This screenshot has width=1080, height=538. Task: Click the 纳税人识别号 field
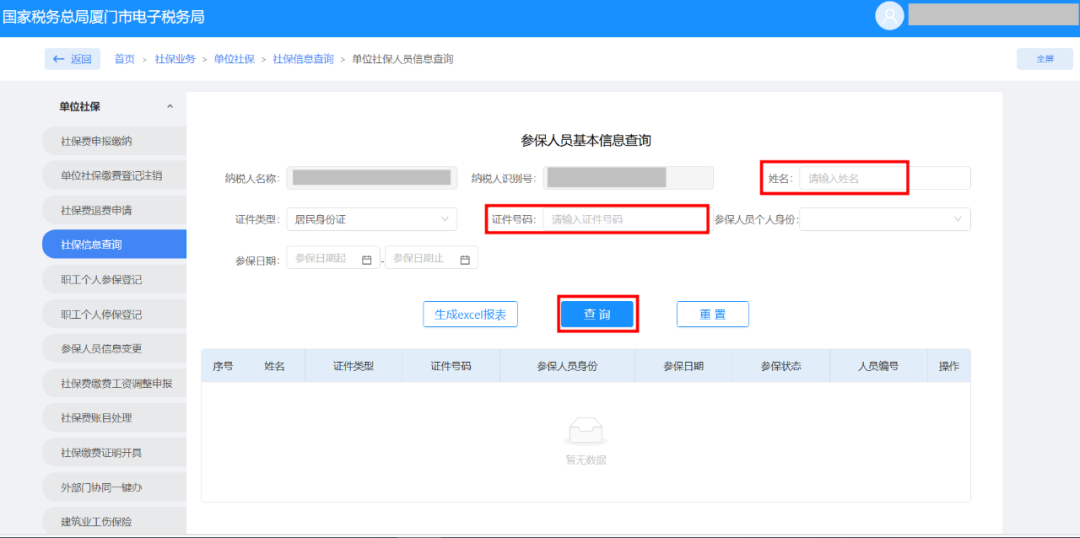coord(627,178)
